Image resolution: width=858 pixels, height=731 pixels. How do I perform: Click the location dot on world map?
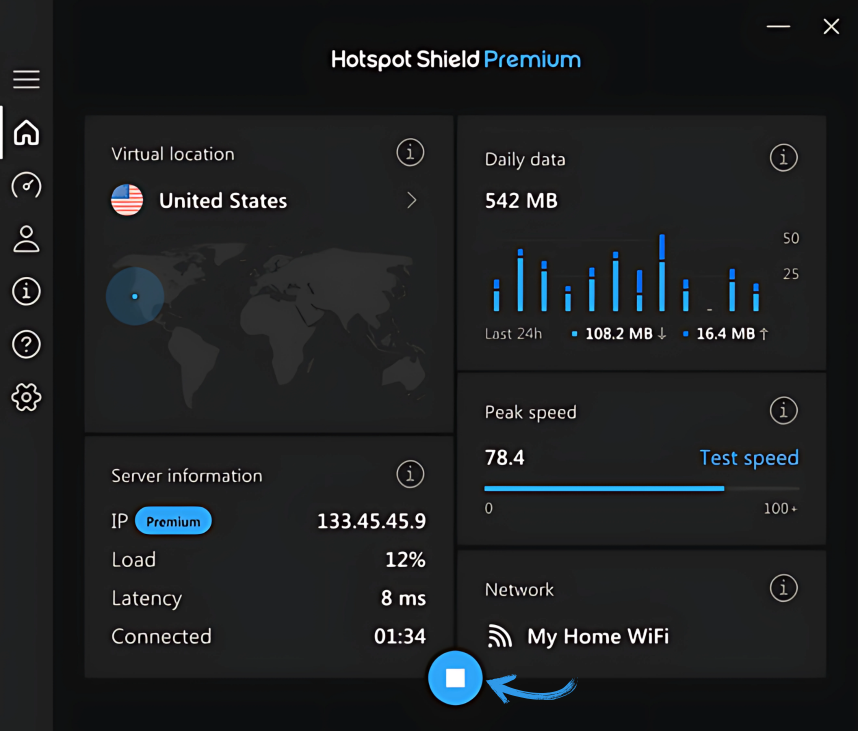pos(135,297)
